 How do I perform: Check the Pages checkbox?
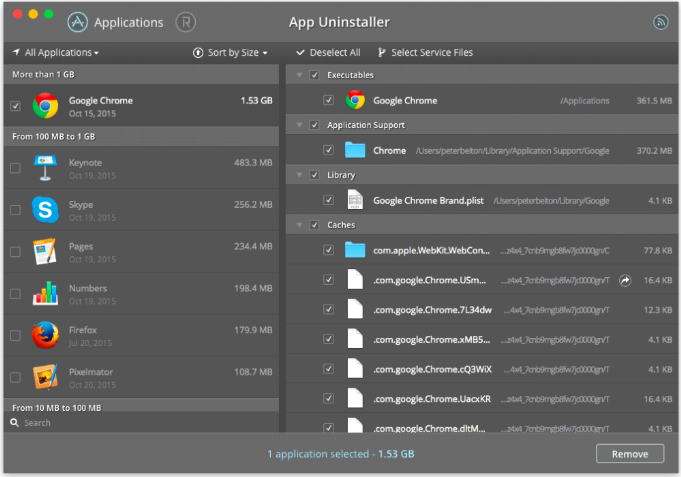point(15,252)
